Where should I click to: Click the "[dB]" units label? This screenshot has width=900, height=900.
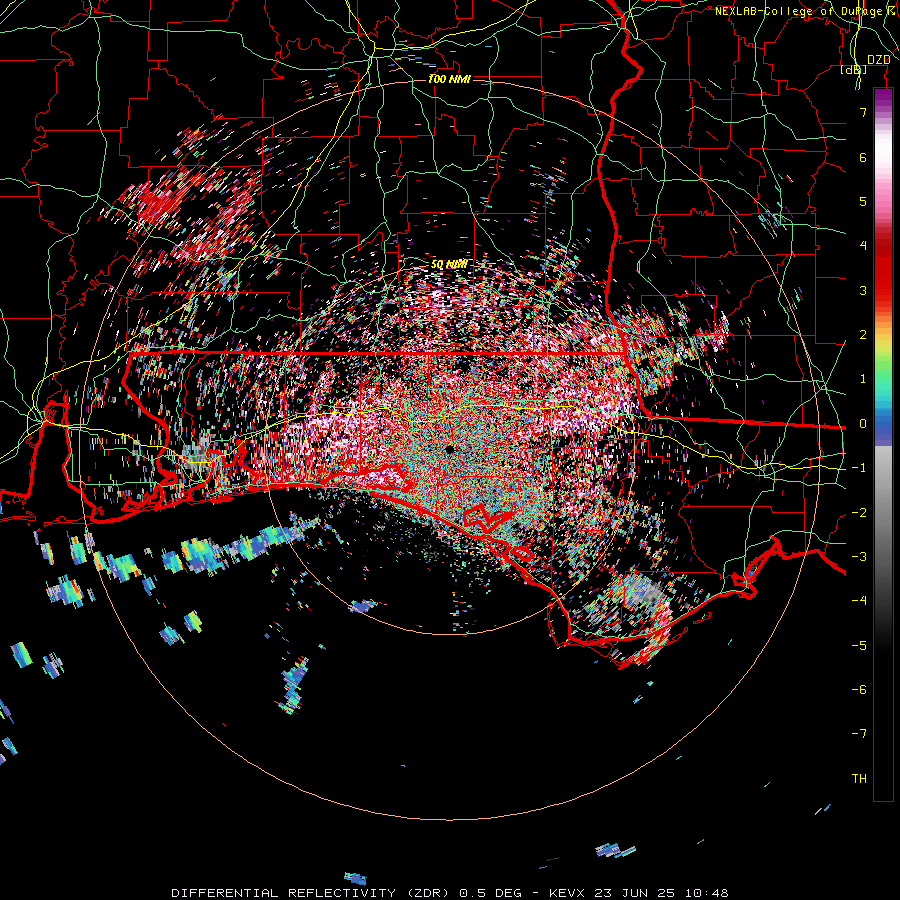click(854, 70)
